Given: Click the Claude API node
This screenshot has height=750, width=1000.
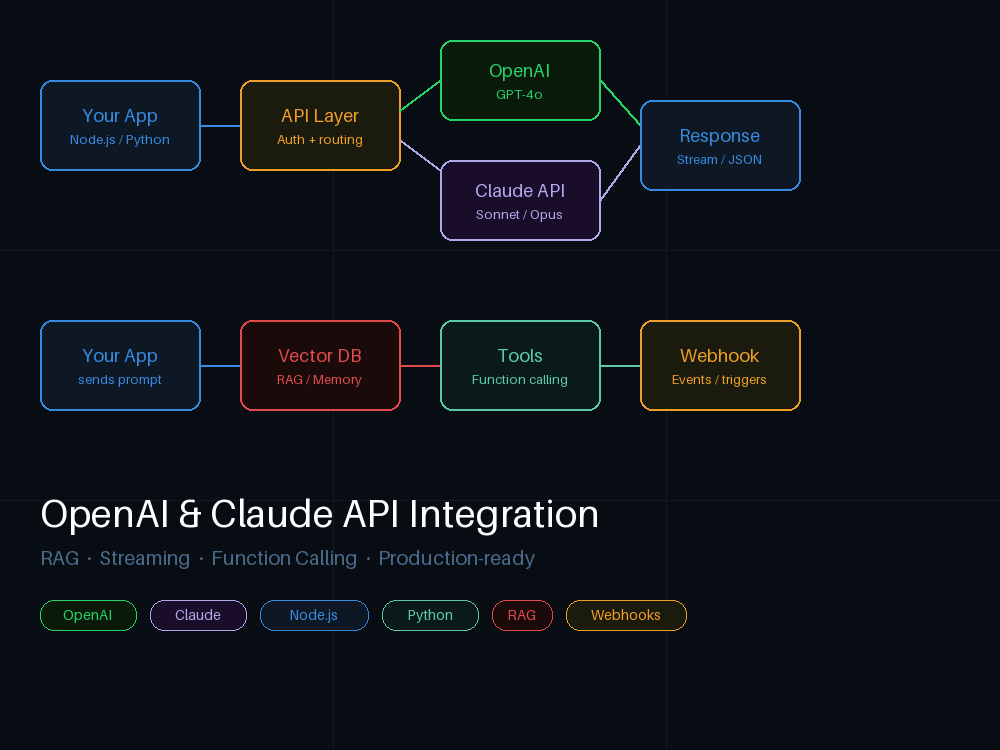Looking at the screenshot, I should pos(520,200).
